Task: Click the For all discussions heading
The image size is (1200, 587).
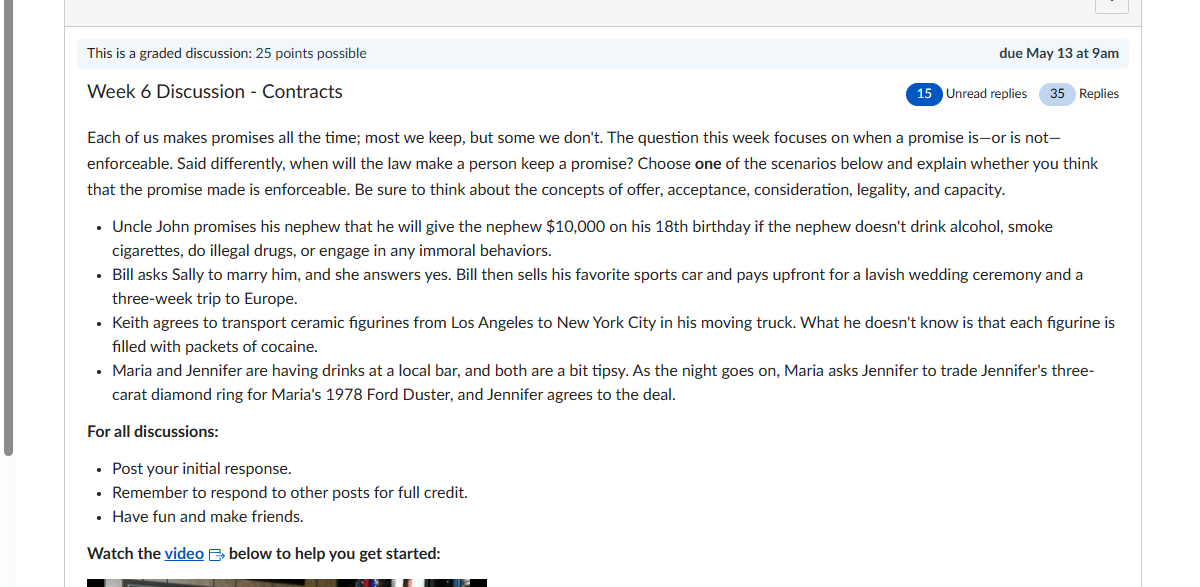Action: [x=153, y=432]
